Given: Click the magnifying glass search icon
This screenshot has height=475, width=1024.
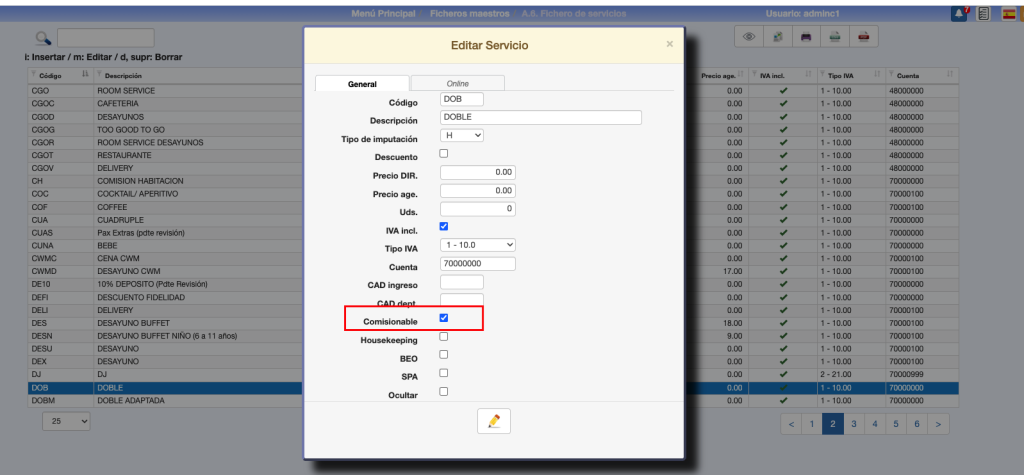Looking at the screenshot, I should tap(43, 38).
